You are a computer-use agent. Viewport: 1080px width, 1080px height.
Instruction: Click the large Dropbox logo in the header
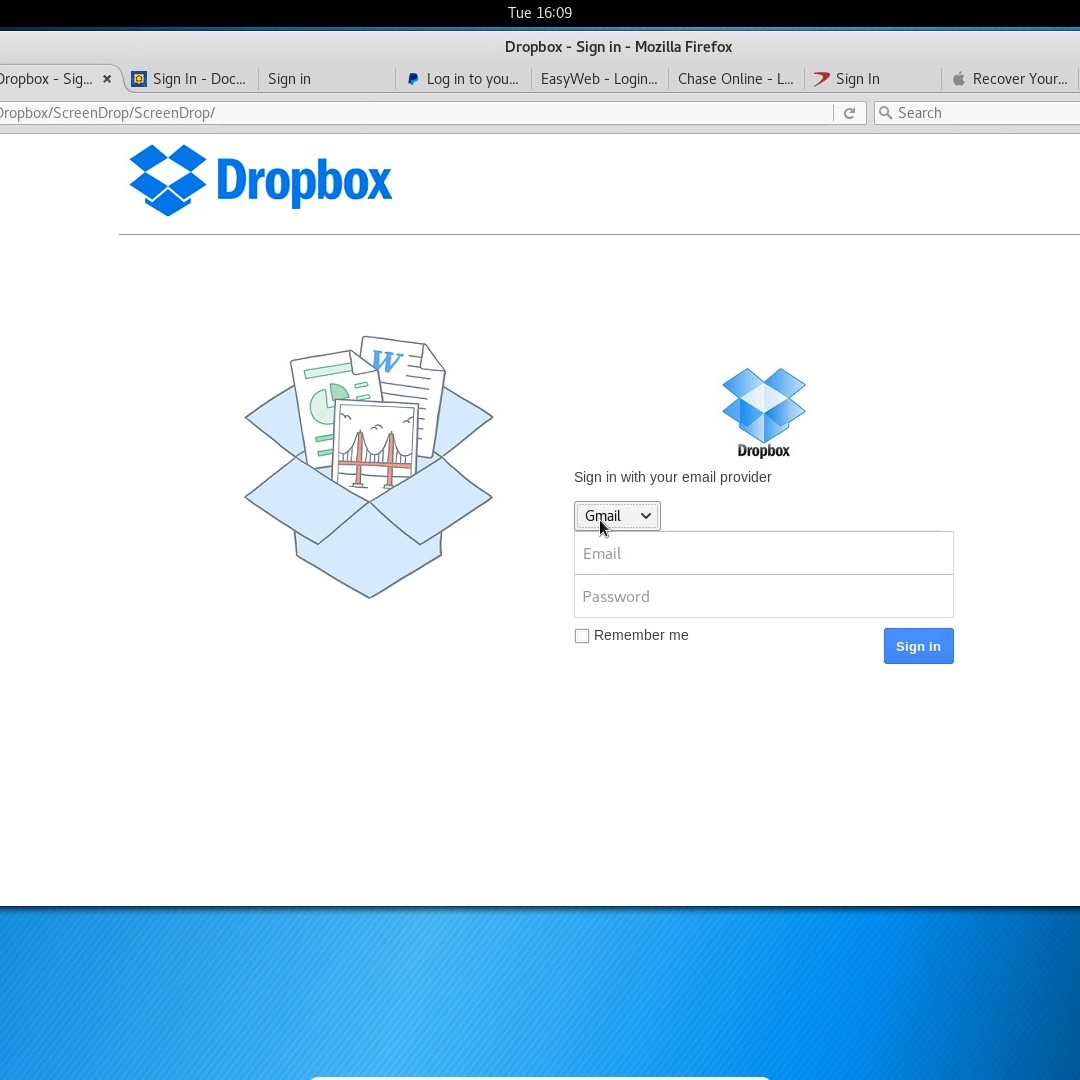[x=260, y=180]
